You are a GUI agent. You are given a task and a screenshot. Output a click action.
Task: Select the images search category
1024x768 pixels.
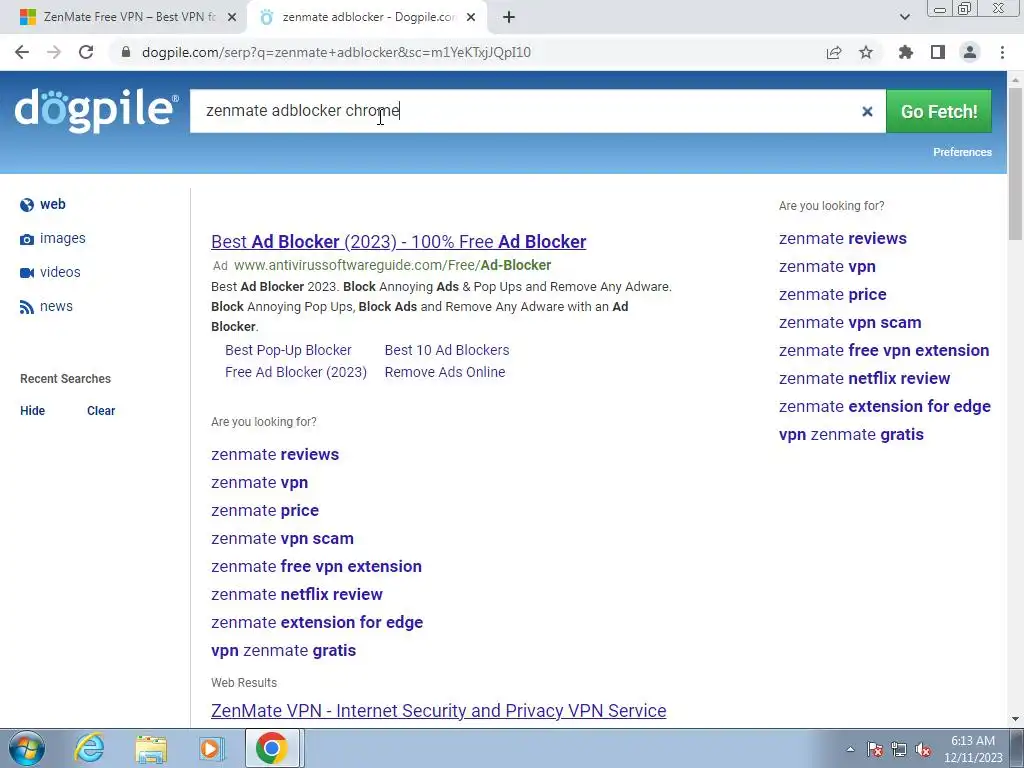pos(63,238)
